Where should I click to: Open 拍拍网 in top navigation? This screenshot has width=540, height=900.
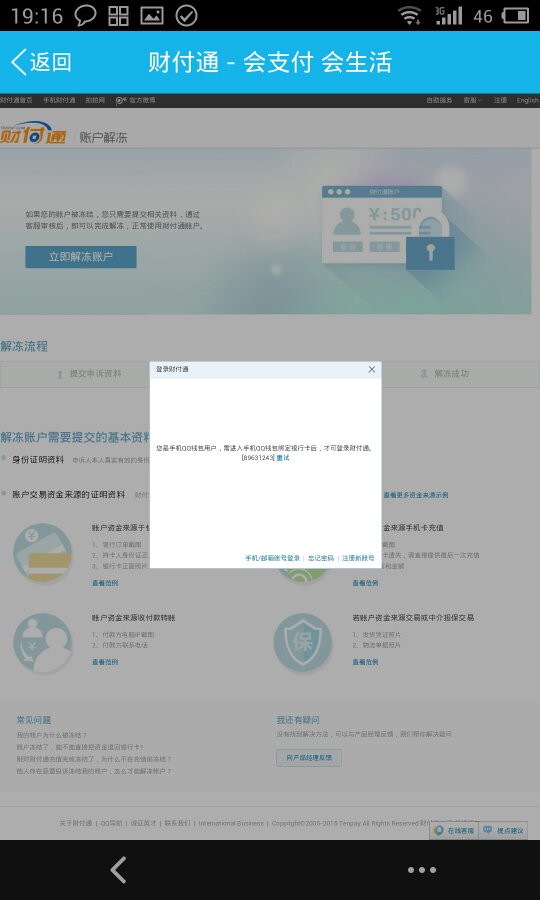click(95, 100)
